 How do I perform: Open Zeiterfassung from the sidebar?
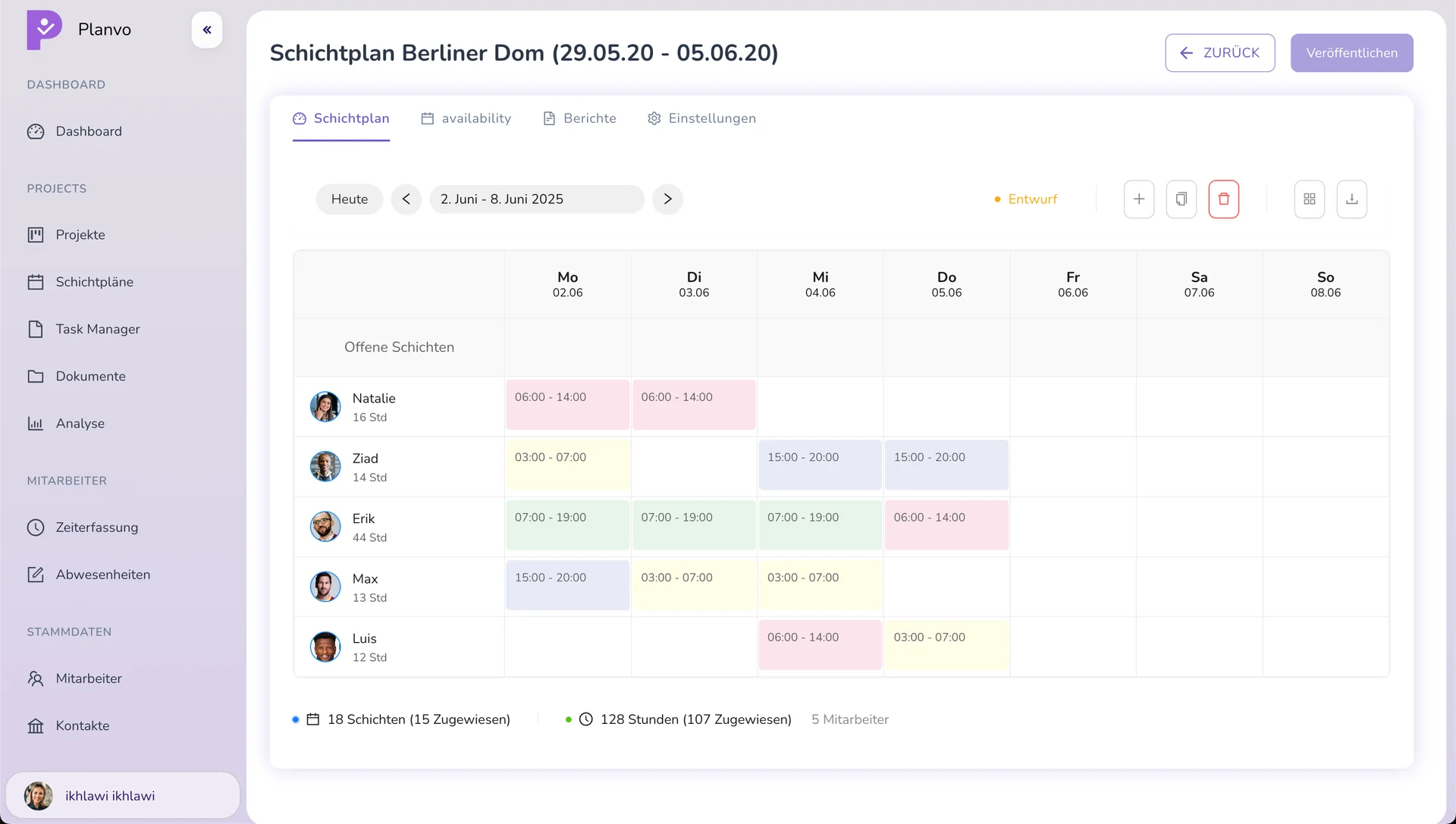pos(96,528)
